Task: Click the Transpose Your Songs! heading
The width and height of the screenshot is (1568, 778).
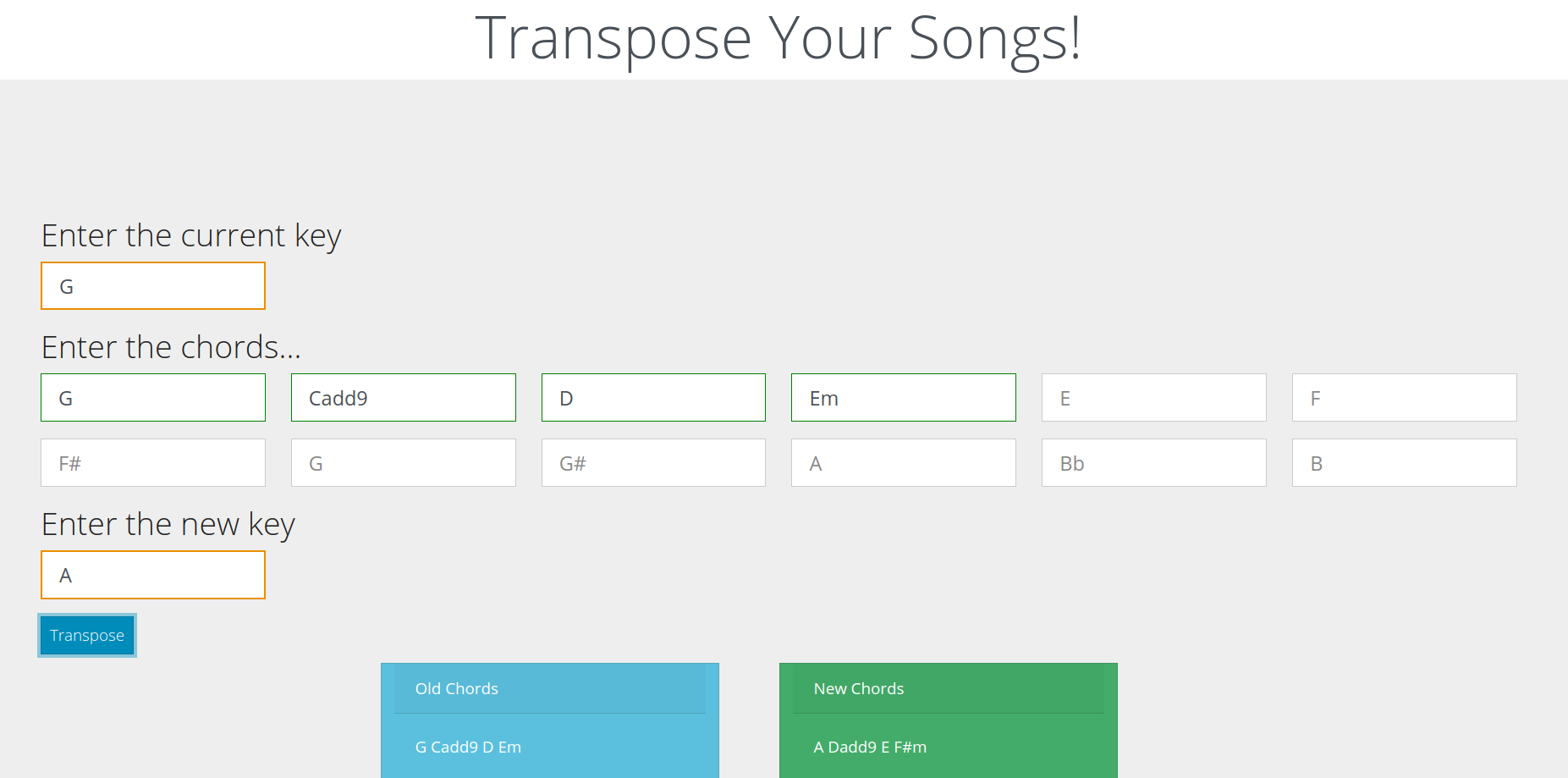Action: click(778, 39)
